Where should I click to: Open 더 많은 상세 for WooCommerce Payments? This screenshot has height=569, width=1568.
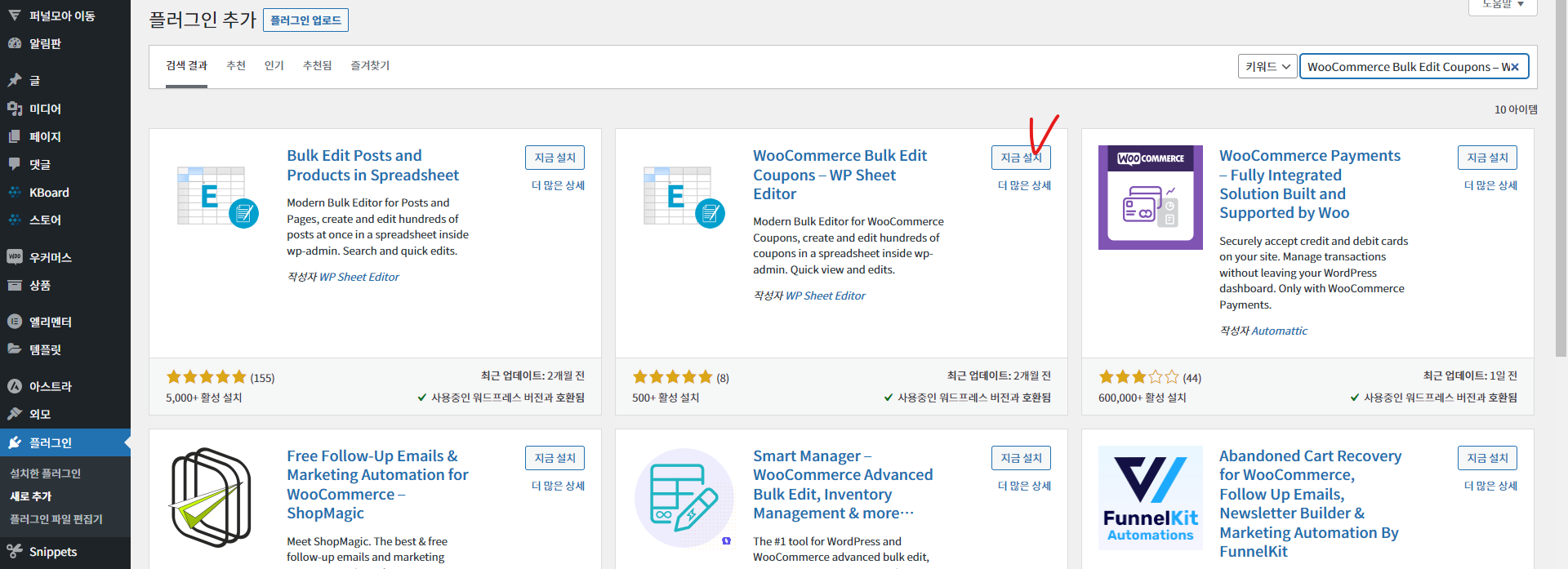[1490, 185]
